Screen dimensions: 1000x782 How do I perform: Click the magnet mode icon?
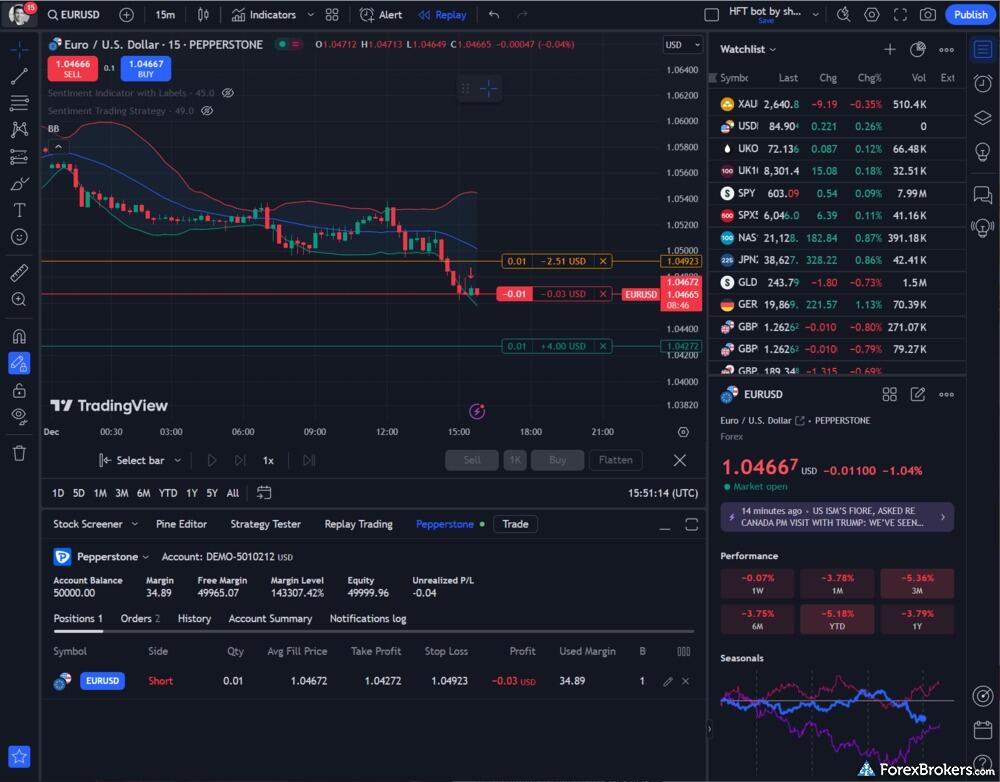pos(19,336)
